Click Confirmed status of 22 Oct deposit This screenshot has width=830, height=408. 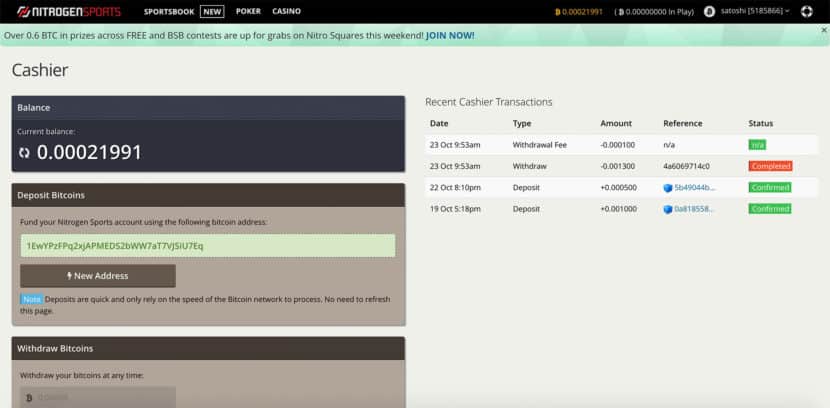tap(770, 187)
